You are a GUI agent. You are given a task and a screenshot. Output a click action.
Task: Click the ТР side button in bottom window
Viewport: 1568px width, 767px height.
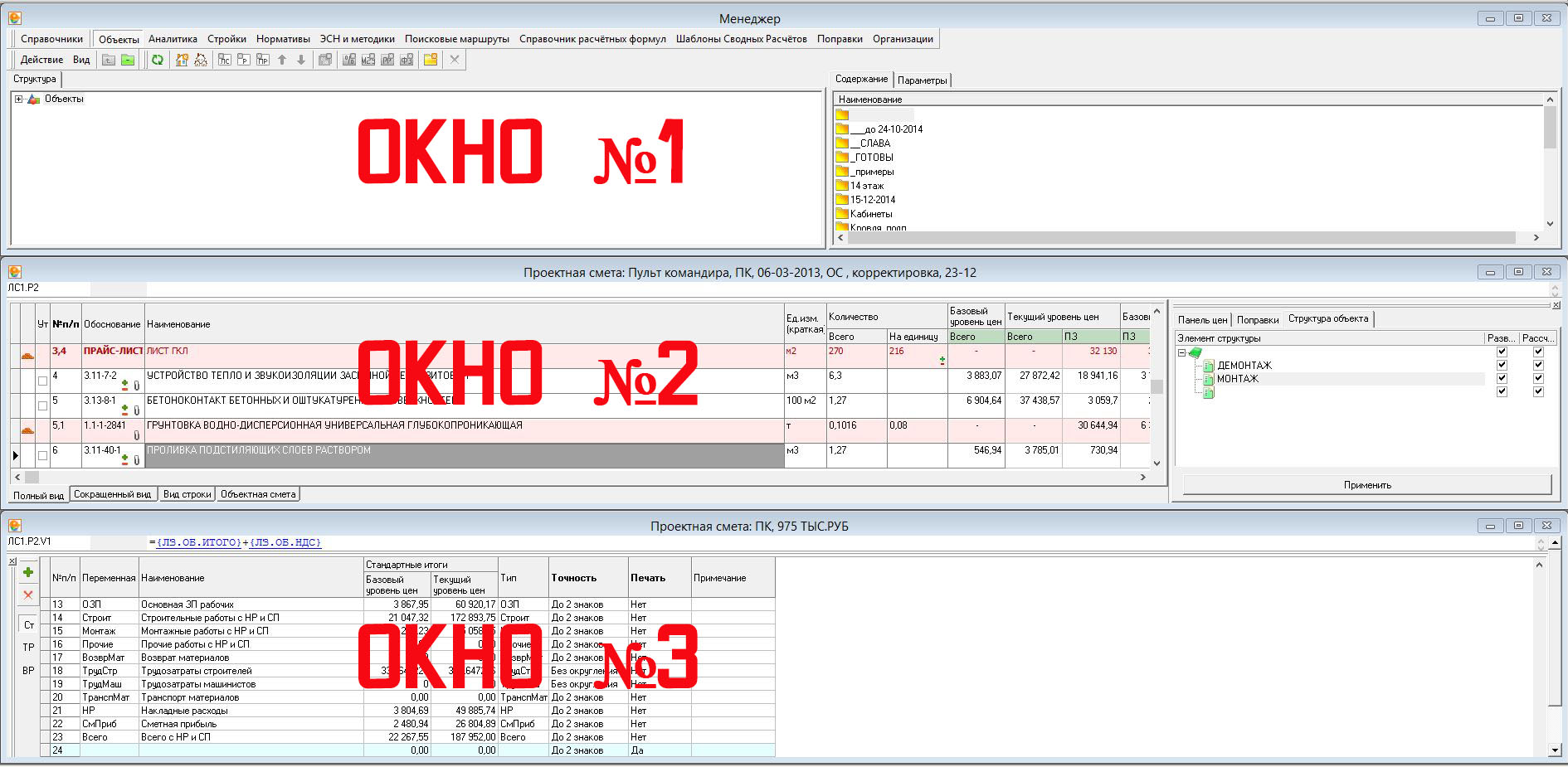point(29,648)
